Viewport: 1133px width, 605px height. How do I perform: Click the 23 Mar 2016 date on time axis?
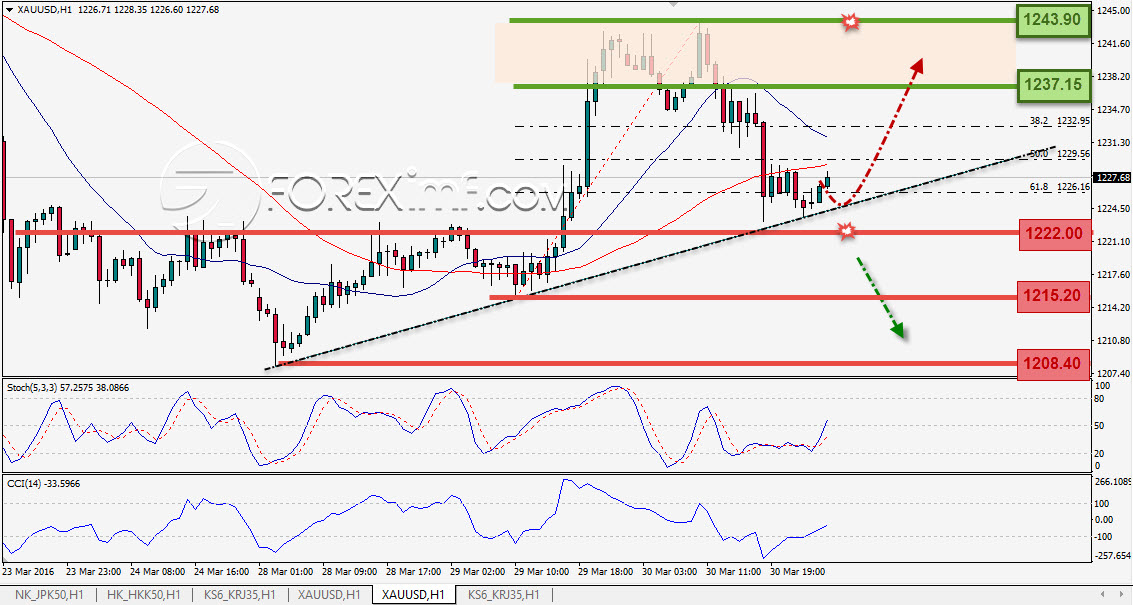28,572
